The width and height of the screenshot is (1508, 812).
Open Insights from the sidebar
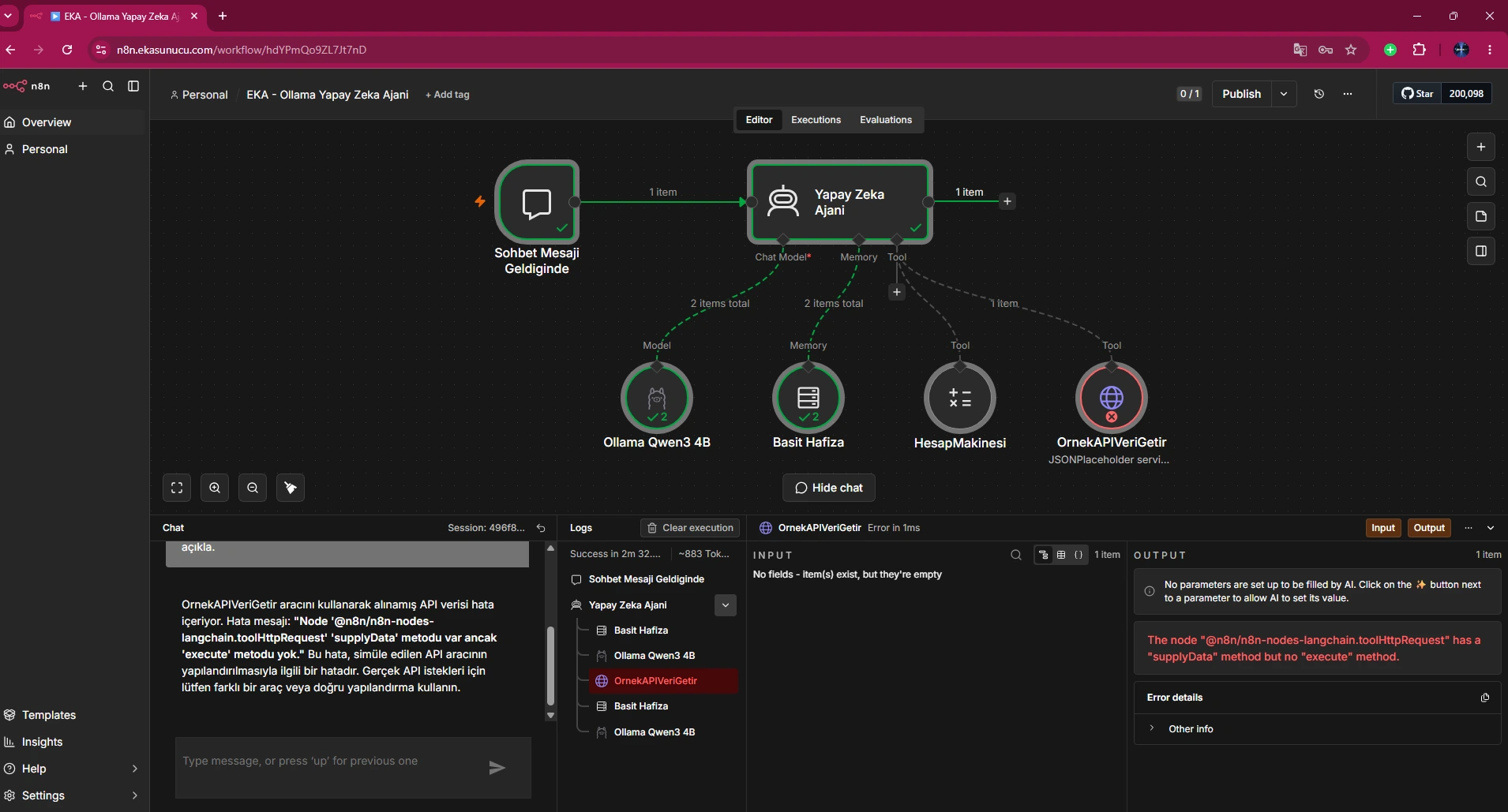74,742
